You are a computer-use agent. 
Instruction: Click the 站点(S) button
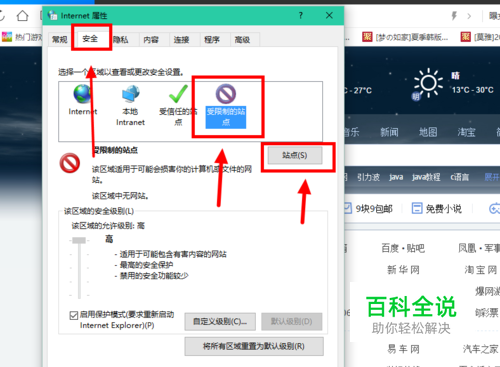(x=295, y=155)
